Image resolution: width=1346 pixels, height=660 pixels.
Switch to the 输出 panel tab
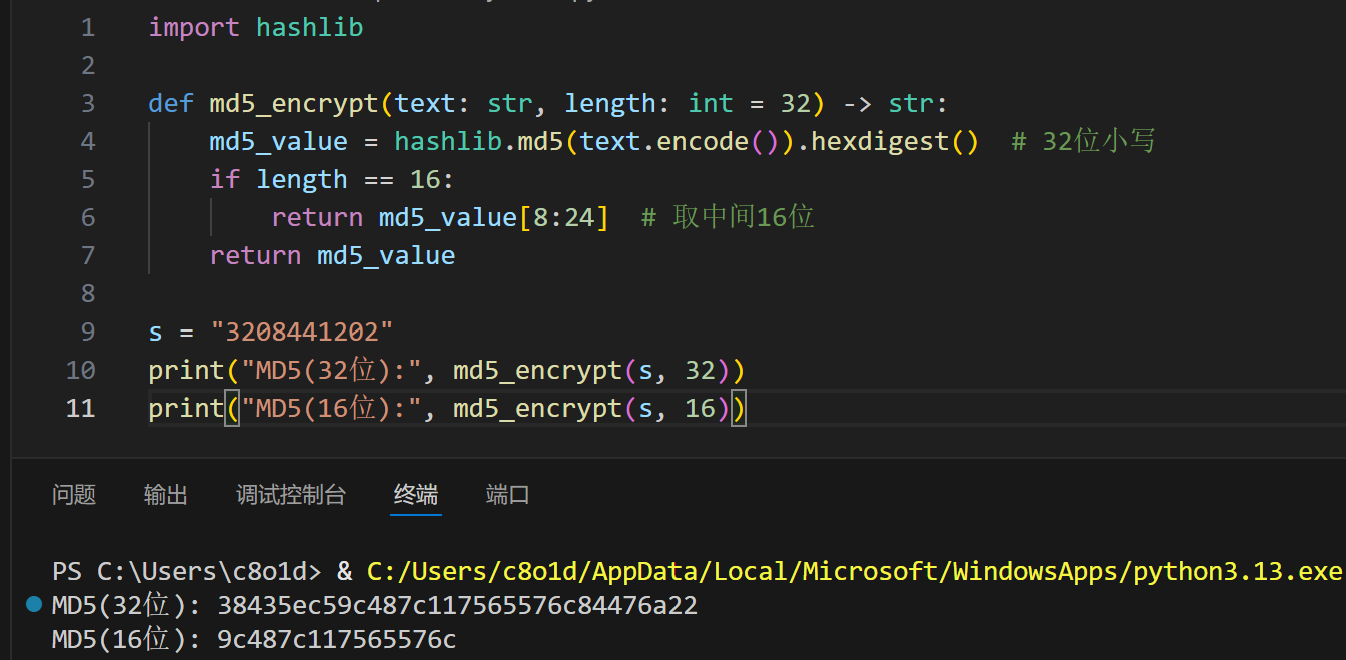click(166, 495)
